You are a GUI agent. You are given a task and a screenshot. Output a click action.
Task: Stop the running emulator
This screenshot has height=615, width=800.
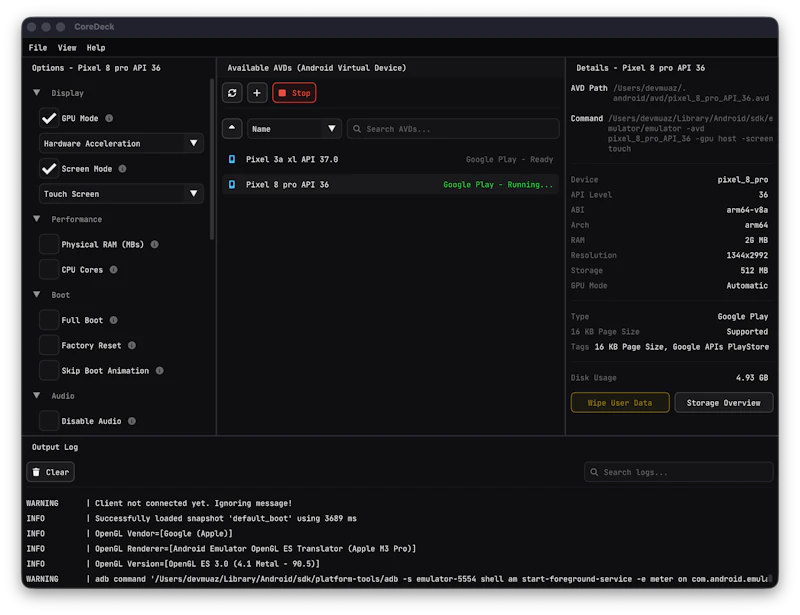(x=294, y=93)
